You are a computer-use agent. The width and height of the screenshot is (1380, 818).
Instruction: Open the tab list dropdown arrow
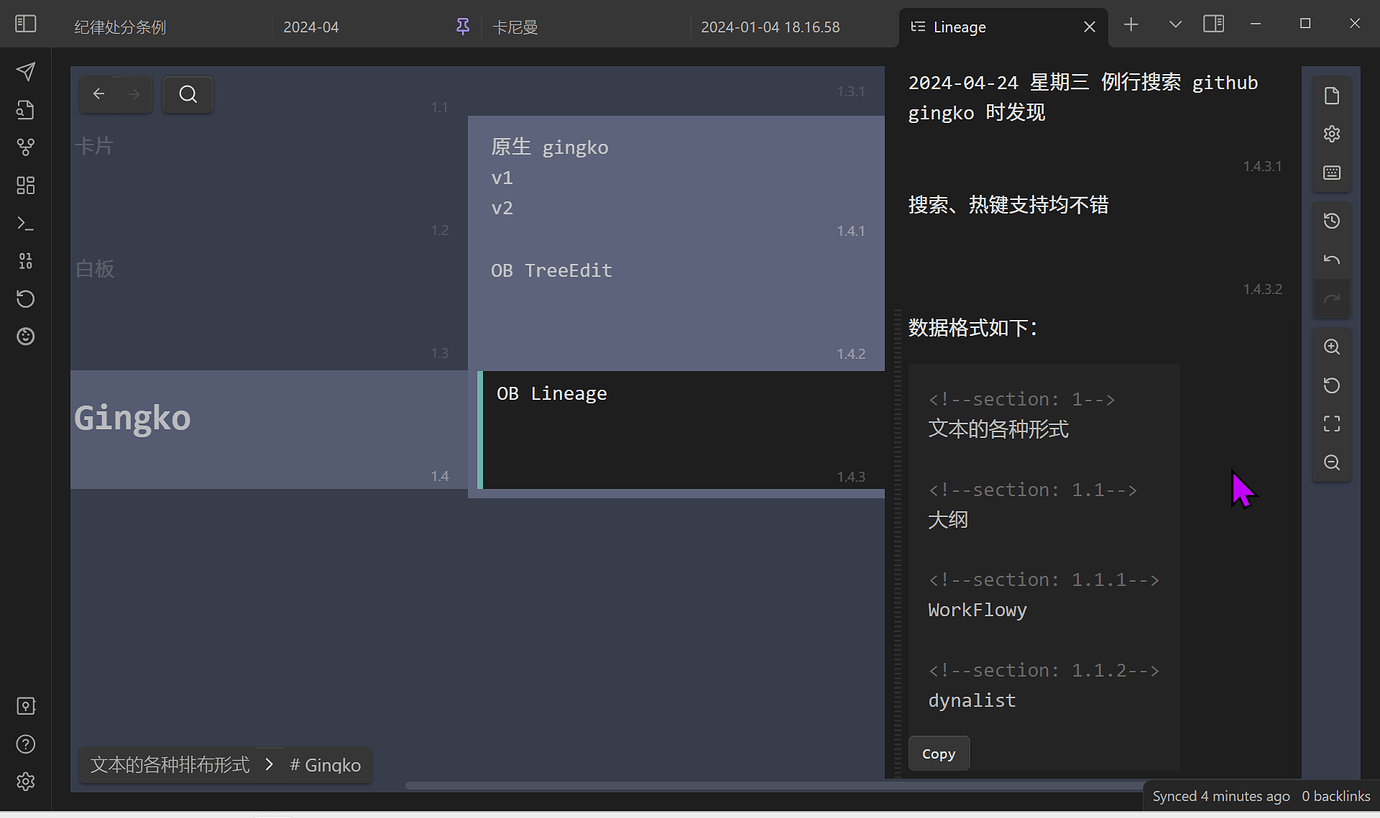1174,23
